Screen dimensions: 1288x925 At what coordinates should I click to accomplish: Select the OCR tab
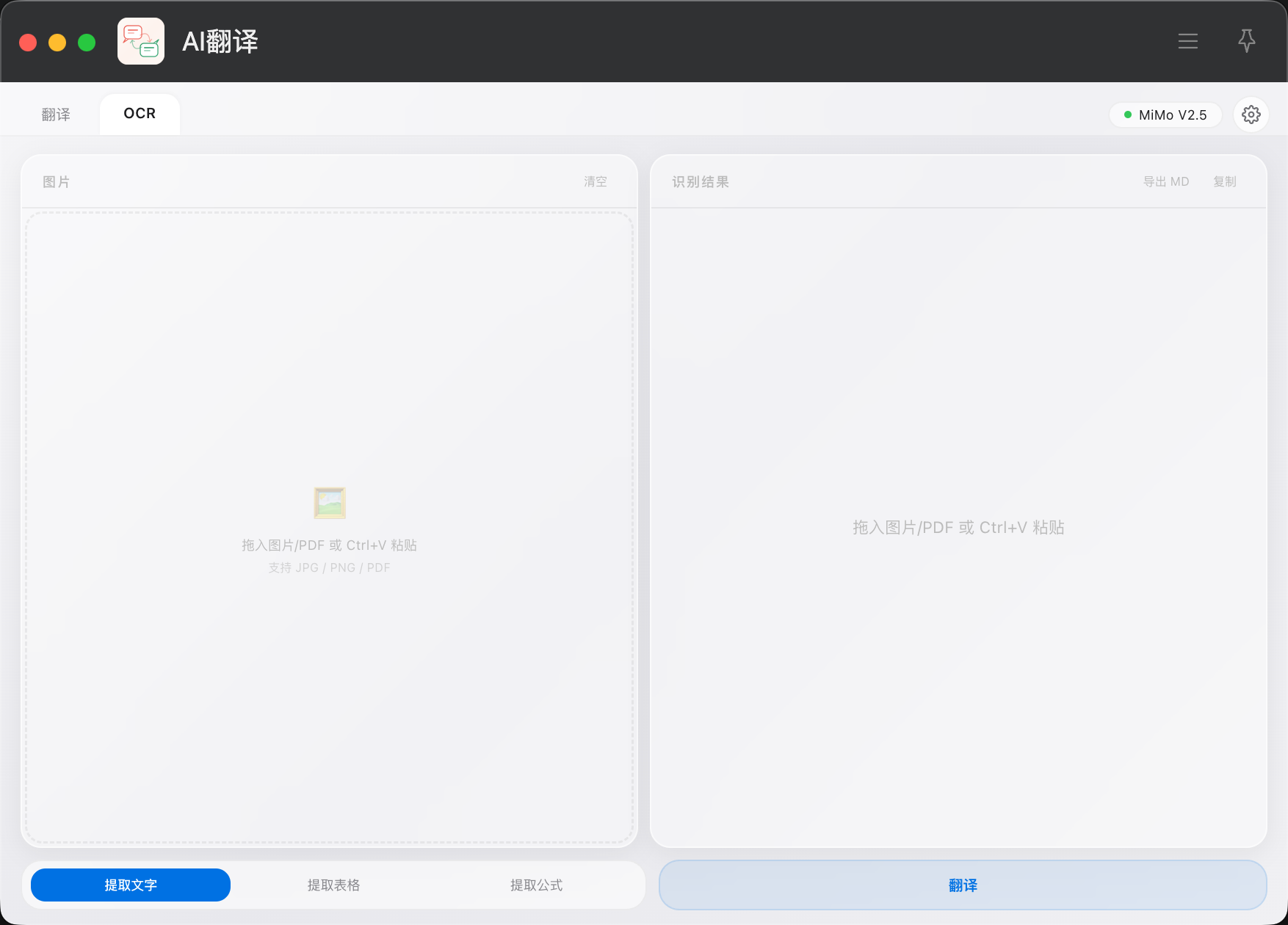140,114
